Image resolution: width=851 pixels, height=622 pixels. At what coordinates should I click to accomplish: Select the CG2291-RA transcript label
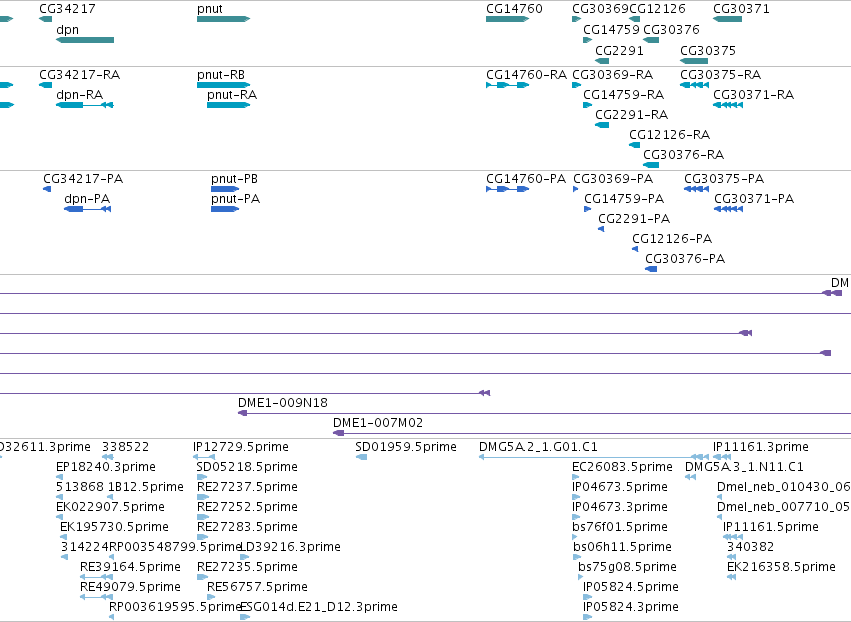(632, 115)
